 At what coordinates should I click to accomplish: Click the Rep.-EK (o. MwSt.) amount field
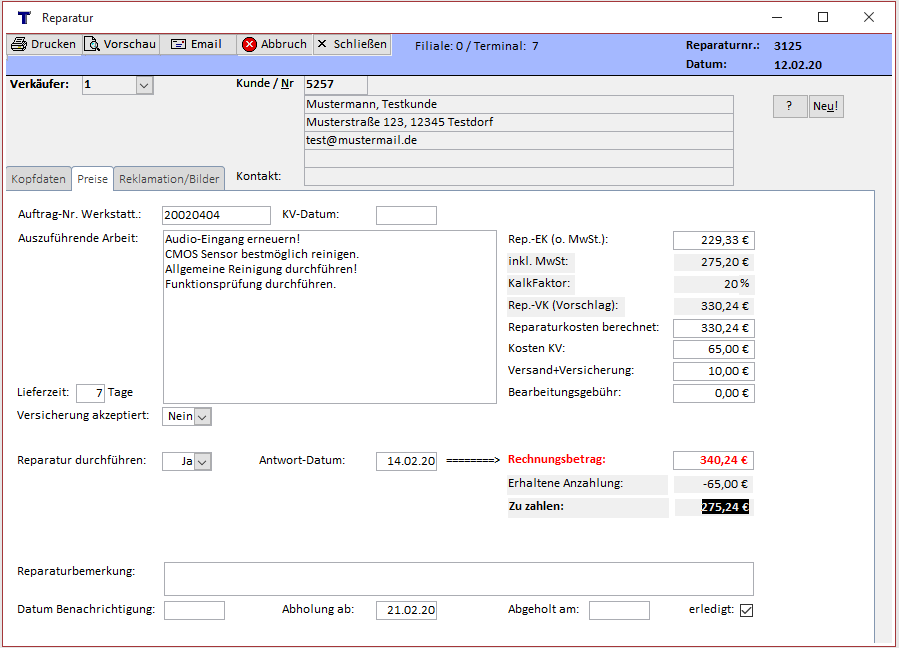click(714, 240)
